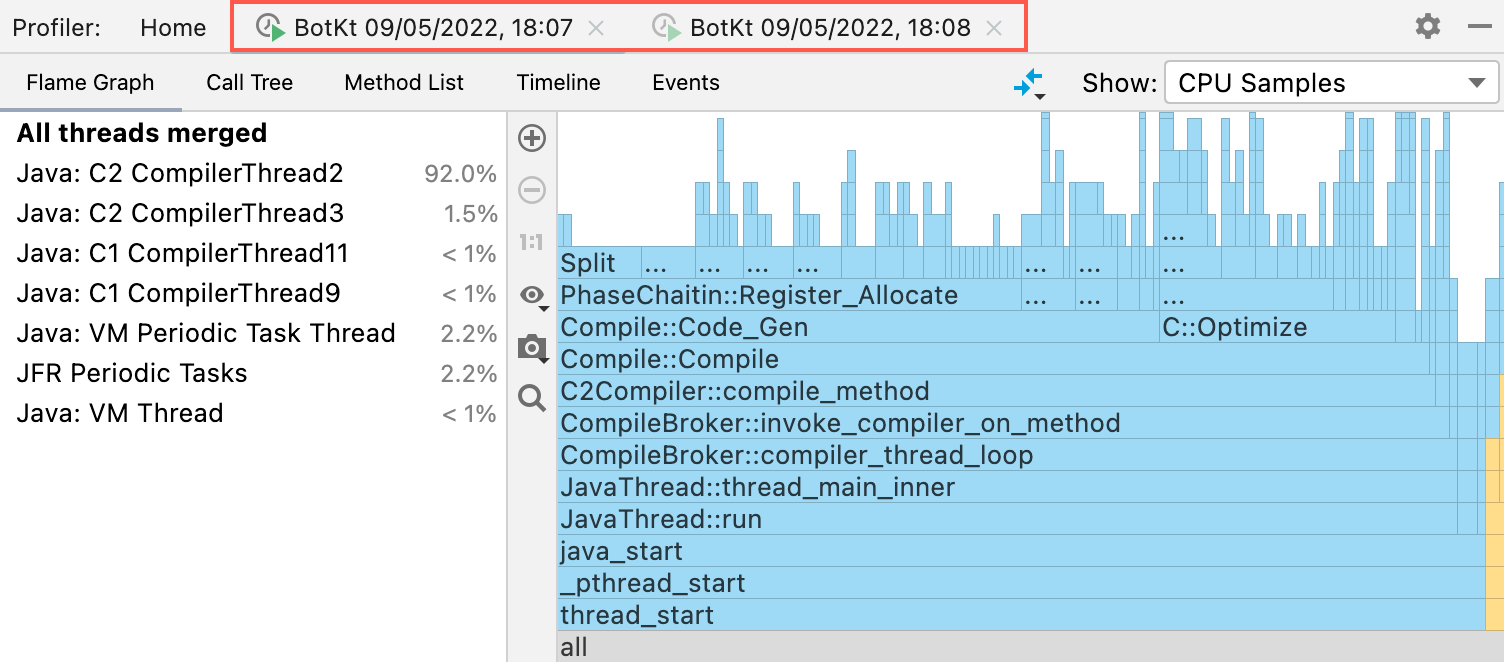This screenshot has height=662, width=1504.
Task: Close the BotKt 18:08 snapshot tab
Action: (993, 28)
